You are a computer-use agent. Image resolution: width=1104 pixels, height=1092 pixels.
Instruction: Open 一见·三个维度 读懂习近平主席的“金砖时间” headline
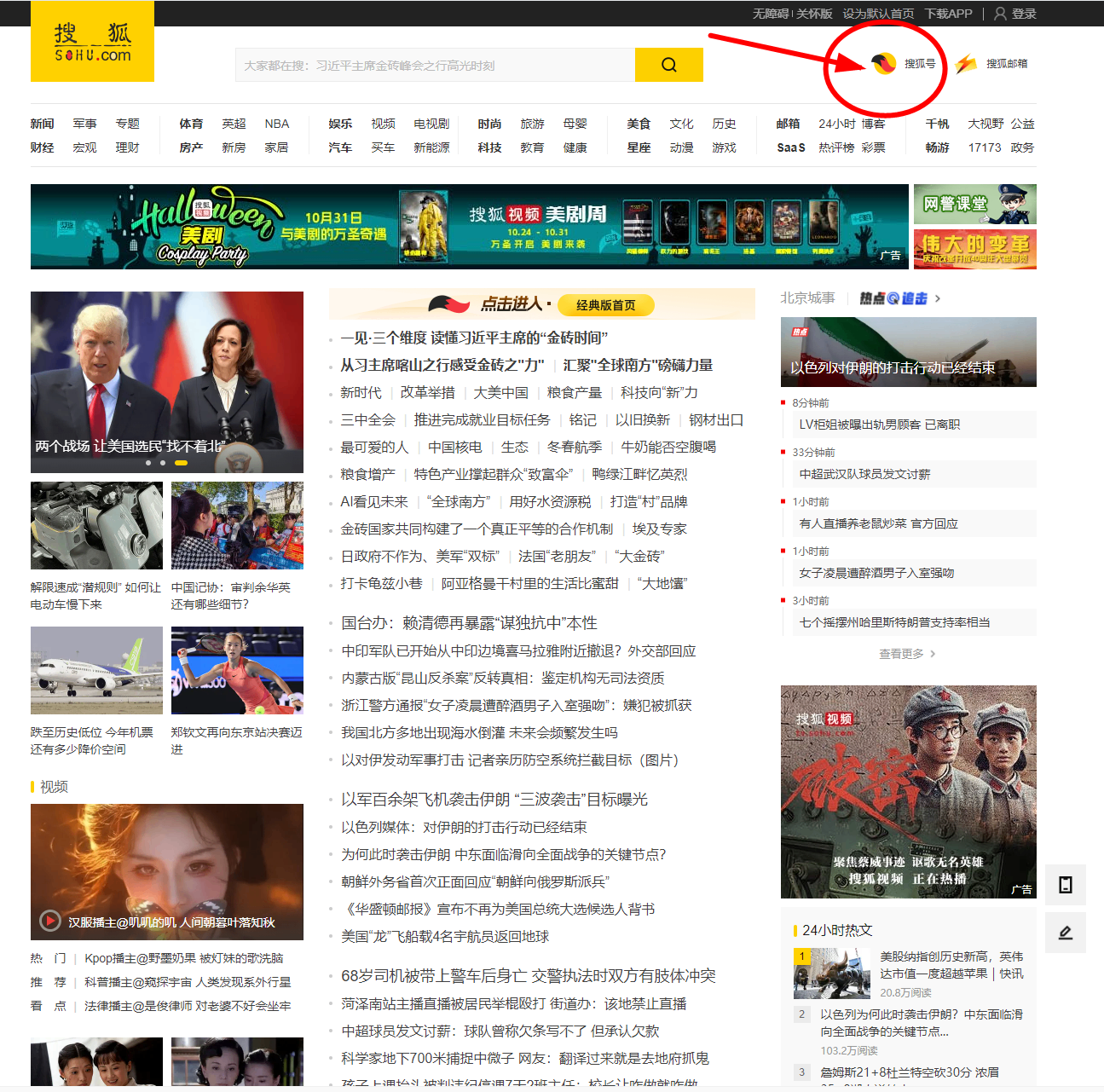474,338
